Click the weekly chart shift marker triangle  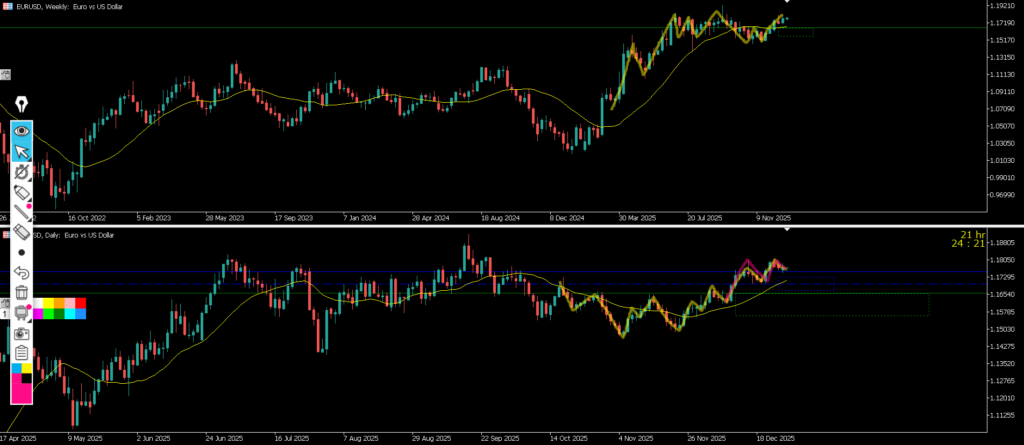point(788,4)
